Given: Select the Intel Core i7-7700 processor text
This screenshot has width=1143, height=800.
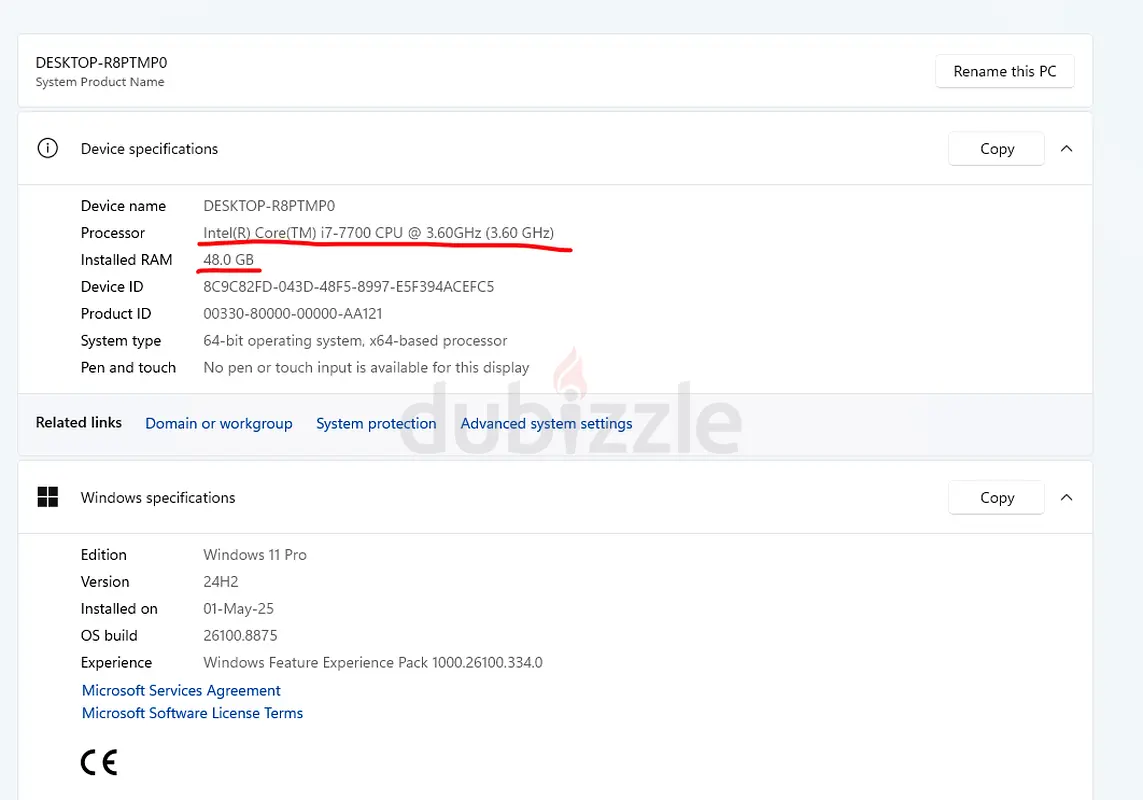Looking at the screenshot, I should pyautogui.click(x=378, y=233).
